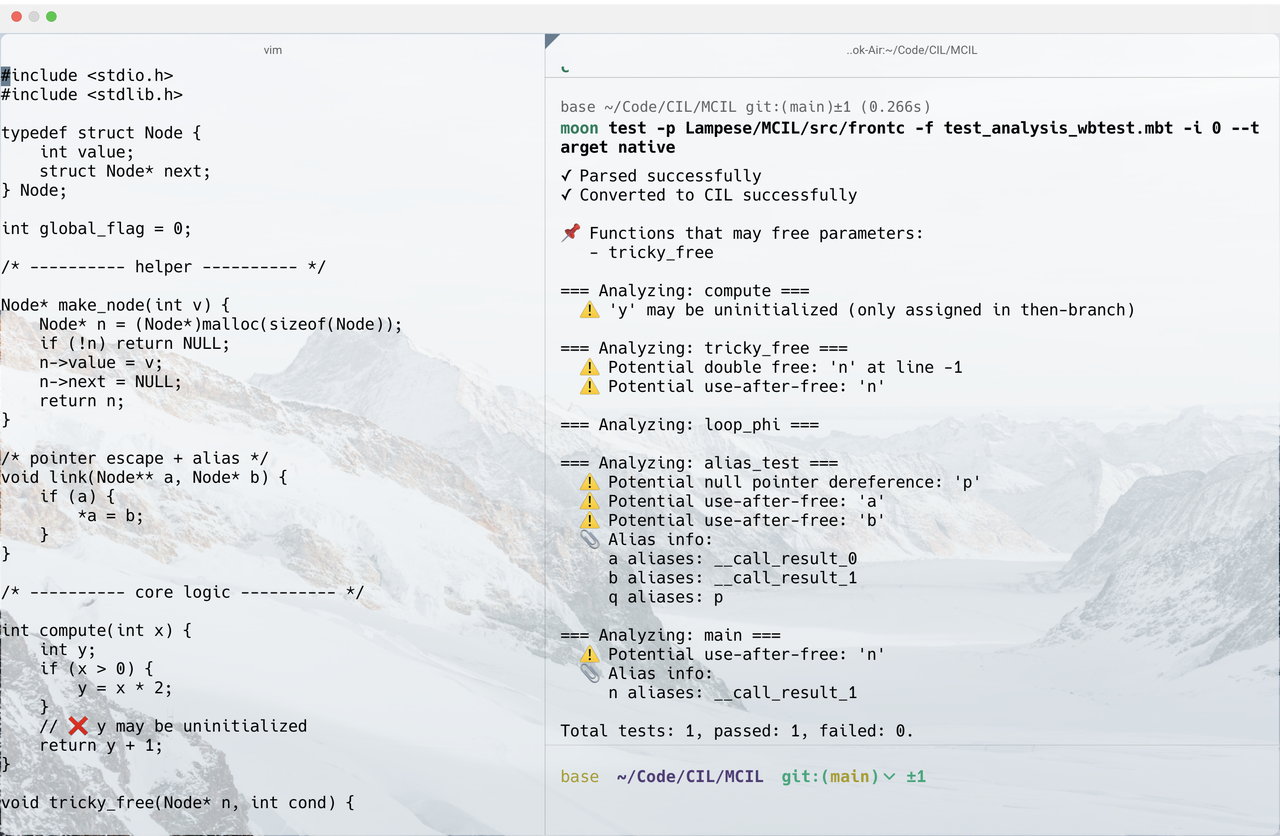Screen dimensions: 1280x836
Task: Click the warning icon beside "Potential null pointer dereference"
Action: pos(590,482)
